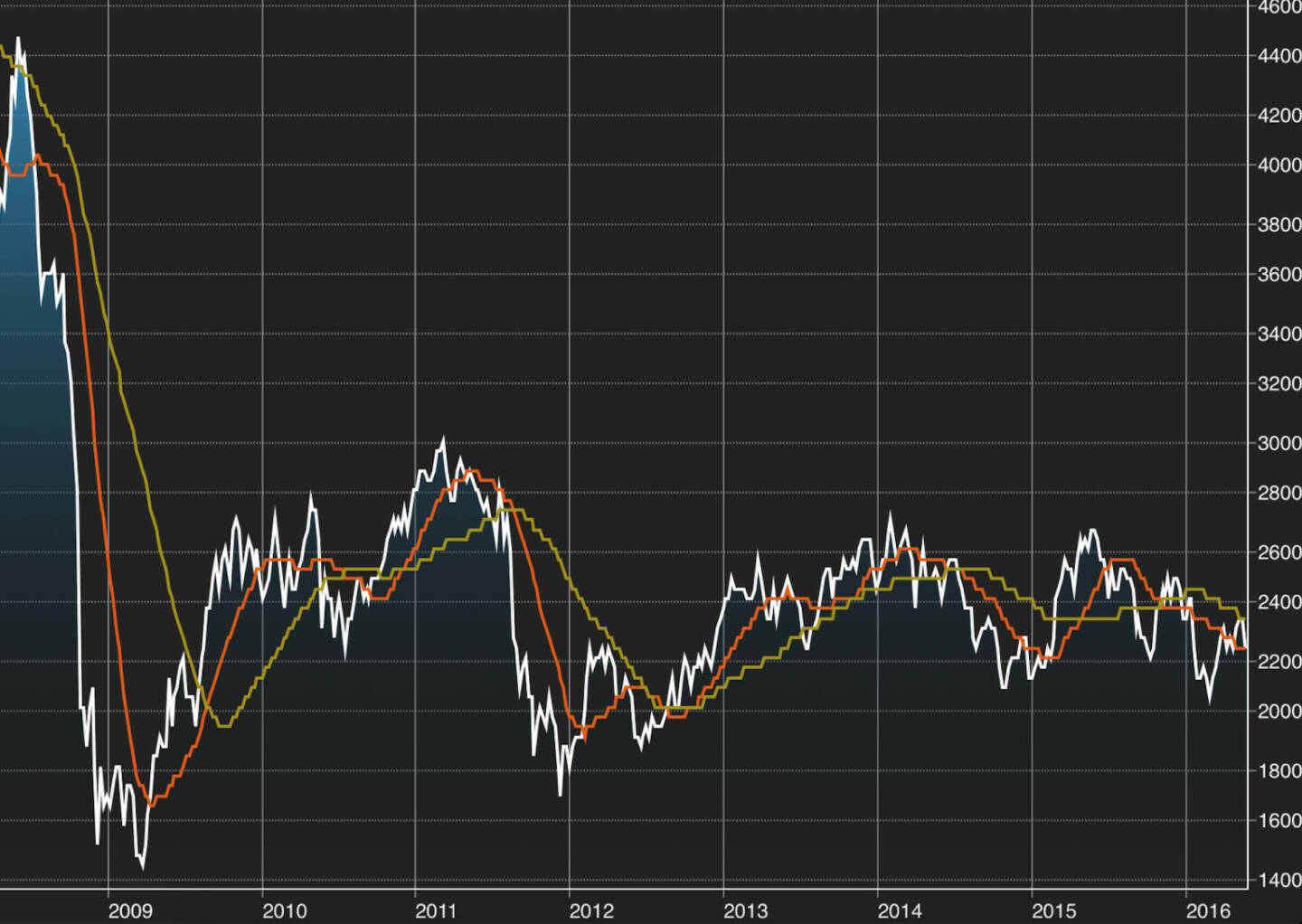Select the orange line's 2009 trough
1302x924 pixels.
click(x=151, y=804)
